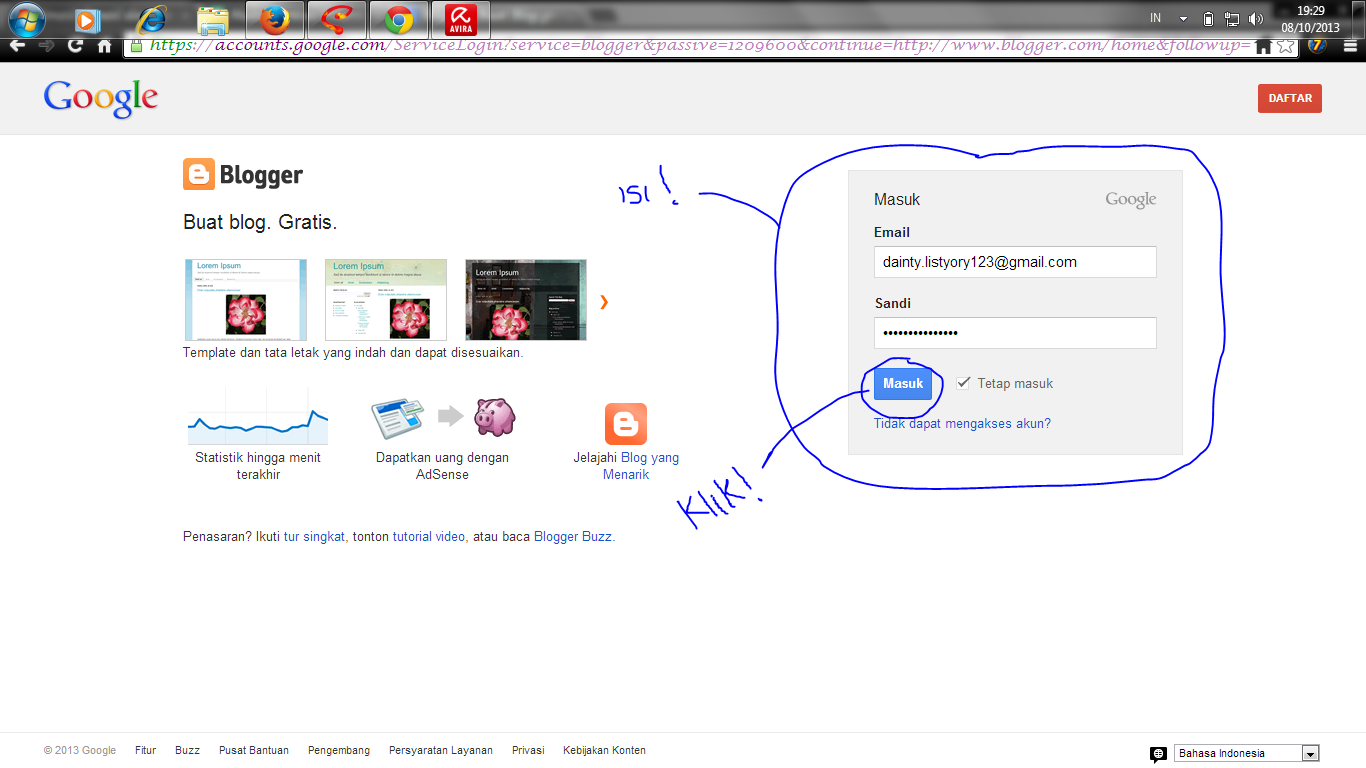Bookmark this page with the star icon
Viewport: 1366px width, 768px height.
[1286, 46]
